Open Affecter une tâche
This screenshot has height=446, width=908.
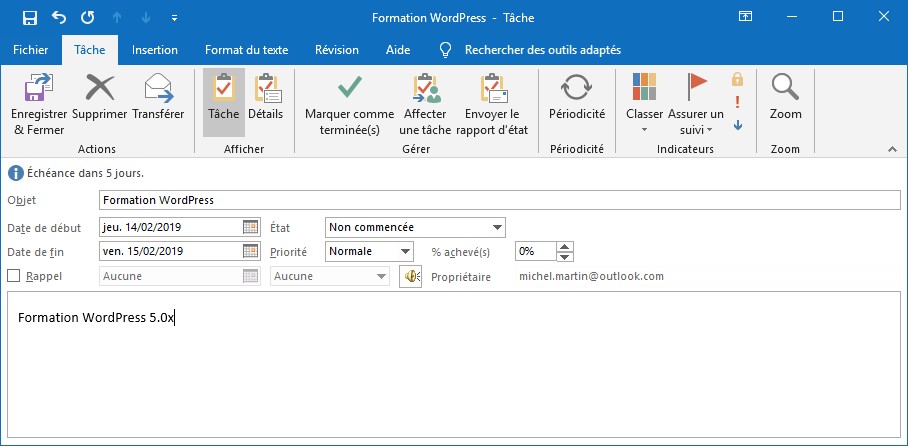(426, 89)
